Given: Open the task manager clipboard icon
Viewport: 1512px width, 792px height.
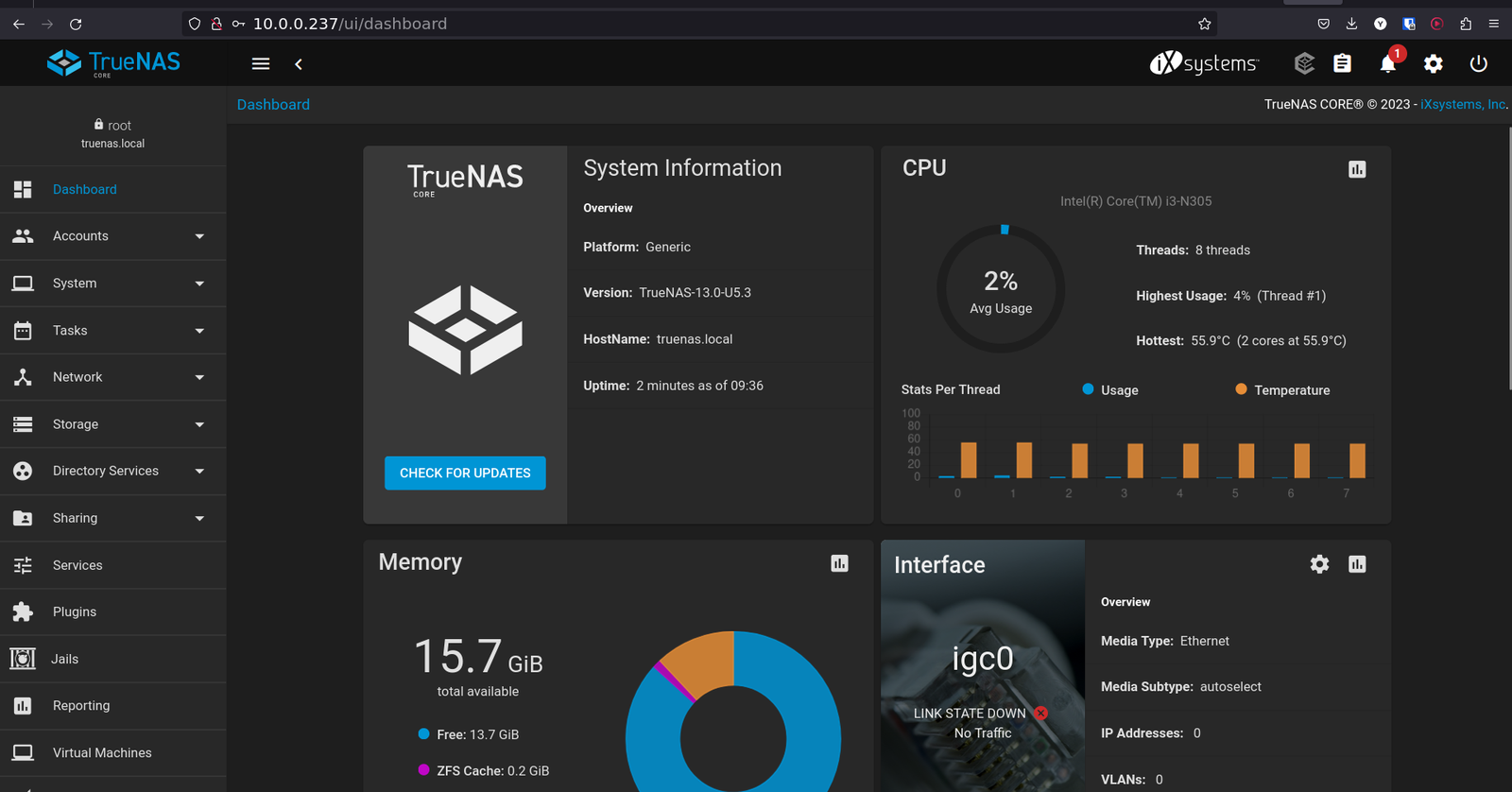Looking at the screenshot, I should point(1342,63).
